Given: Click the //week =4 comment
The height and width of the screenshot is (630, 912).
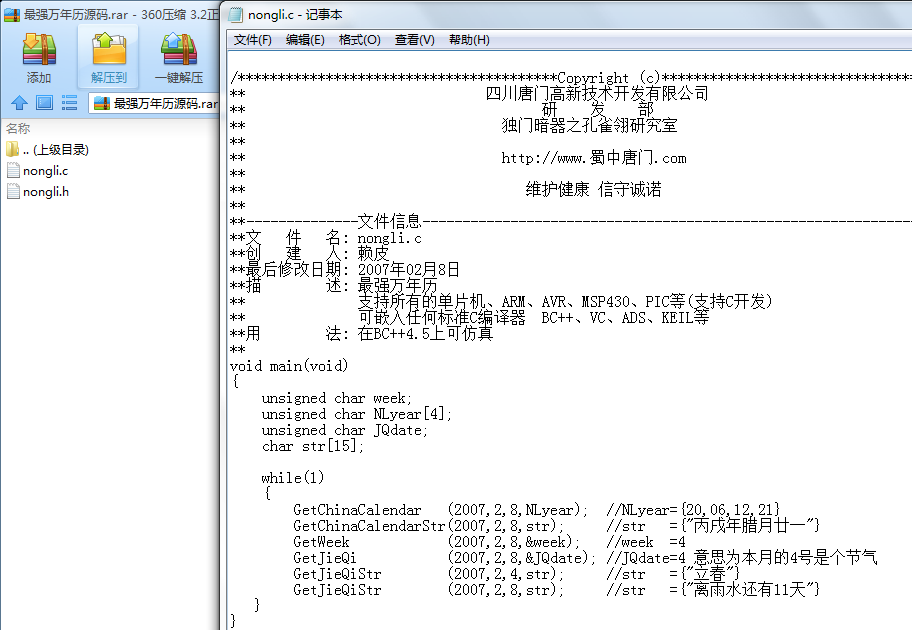Looking at the screenshot, I should (x=646, y=542).
